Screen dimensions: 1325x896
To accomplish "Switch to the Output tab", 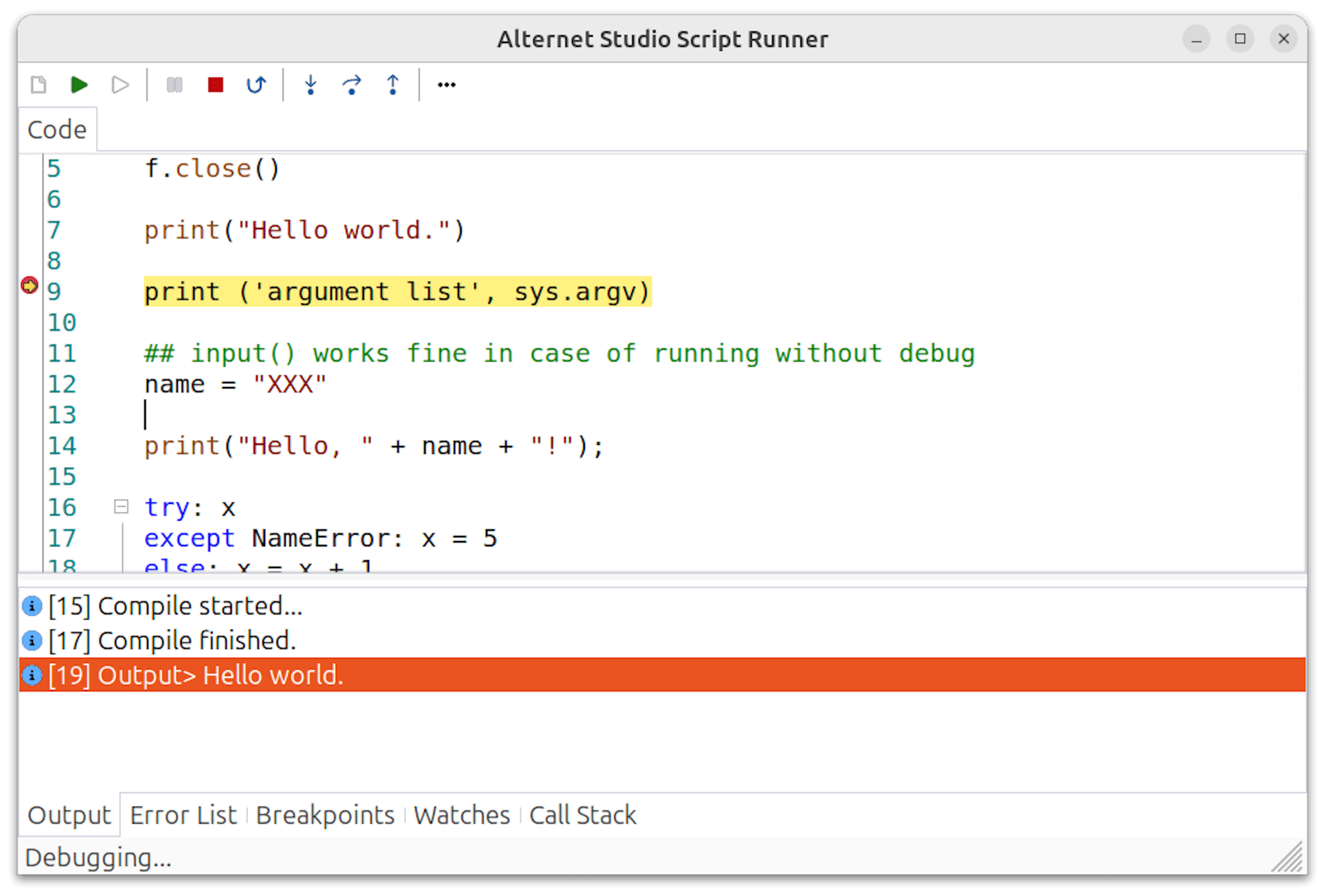I will (x=69, y=815).
